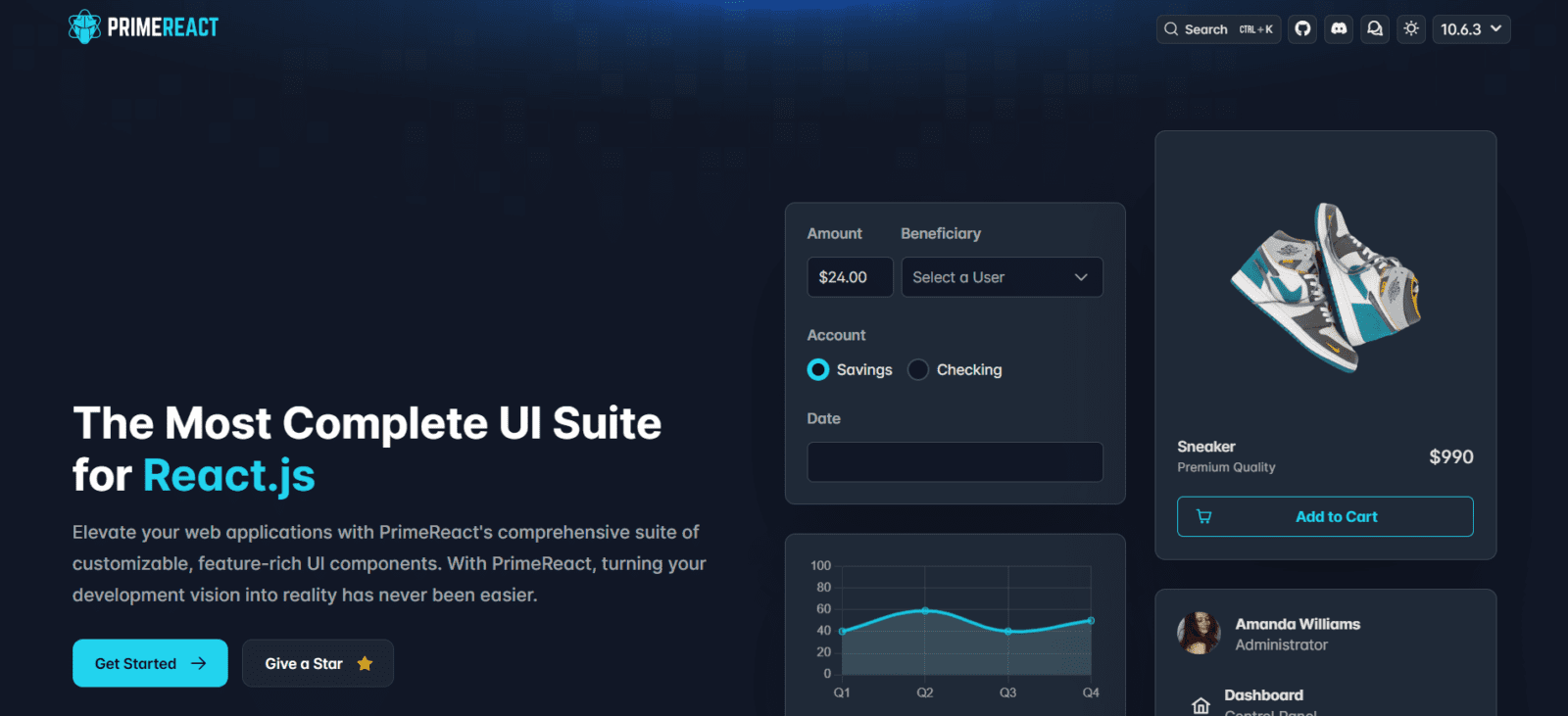This screenshot has width=1568, height=716.
Task: Open the forum discussions icon
Action: [x=1375, y=28]
